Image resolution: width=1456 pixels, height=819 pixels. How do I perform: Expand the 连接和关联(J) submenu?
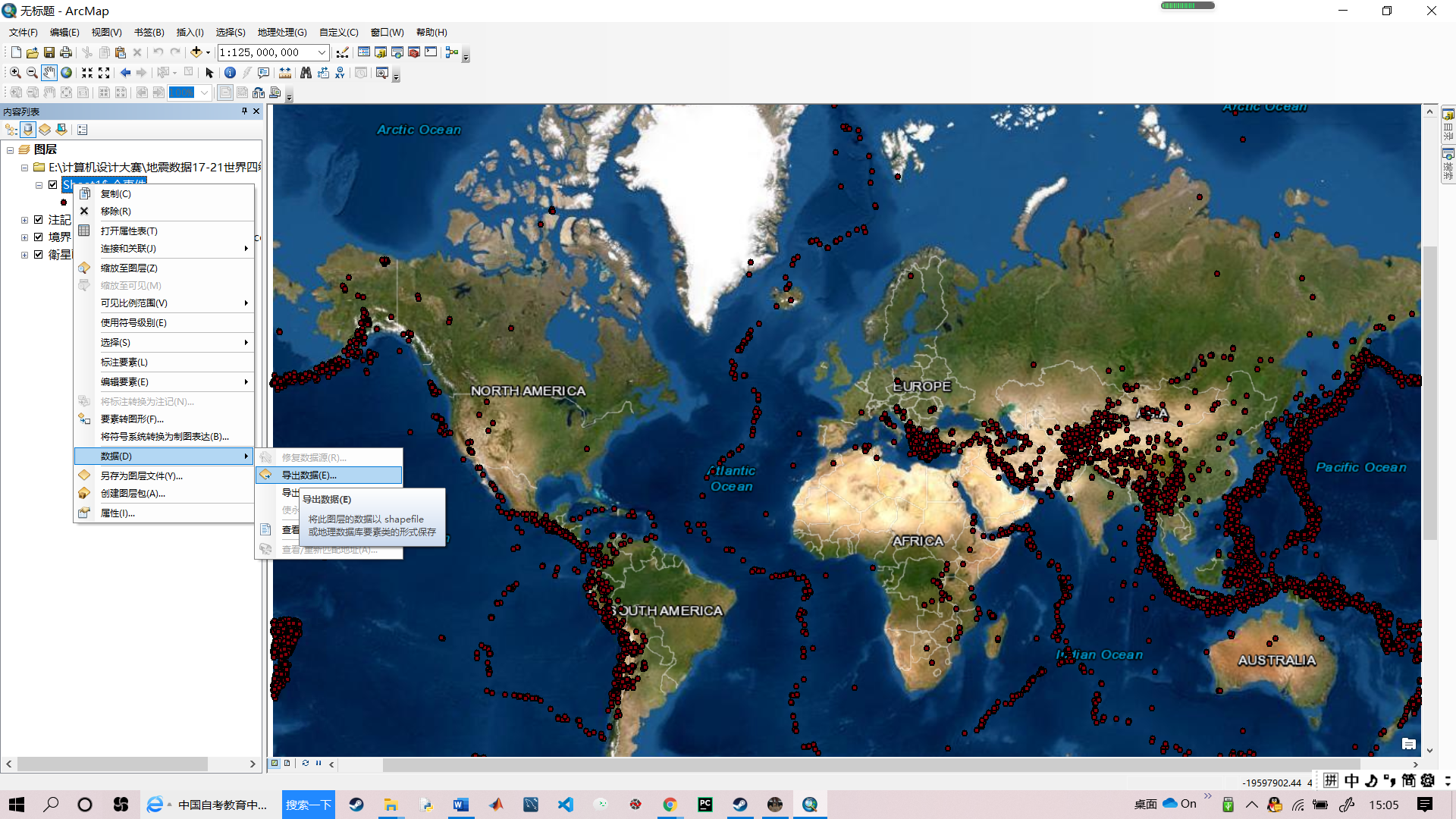pos(165,248)
